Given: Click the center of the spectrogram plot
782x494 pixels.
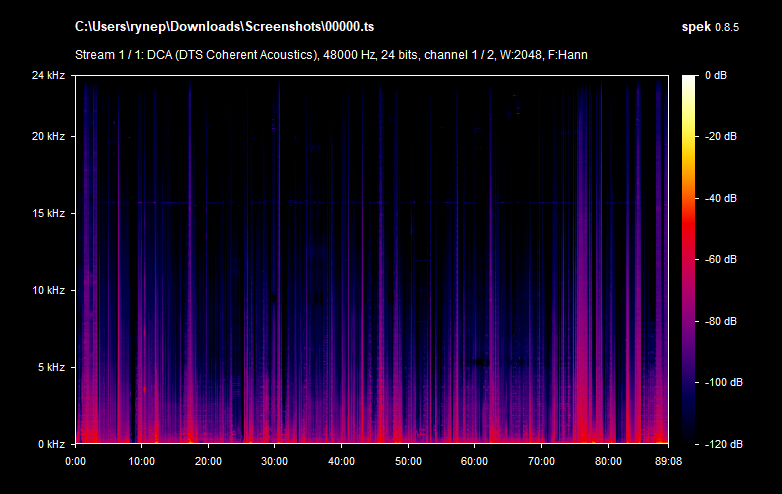Looking at the screenshot, I should point(371,260).
